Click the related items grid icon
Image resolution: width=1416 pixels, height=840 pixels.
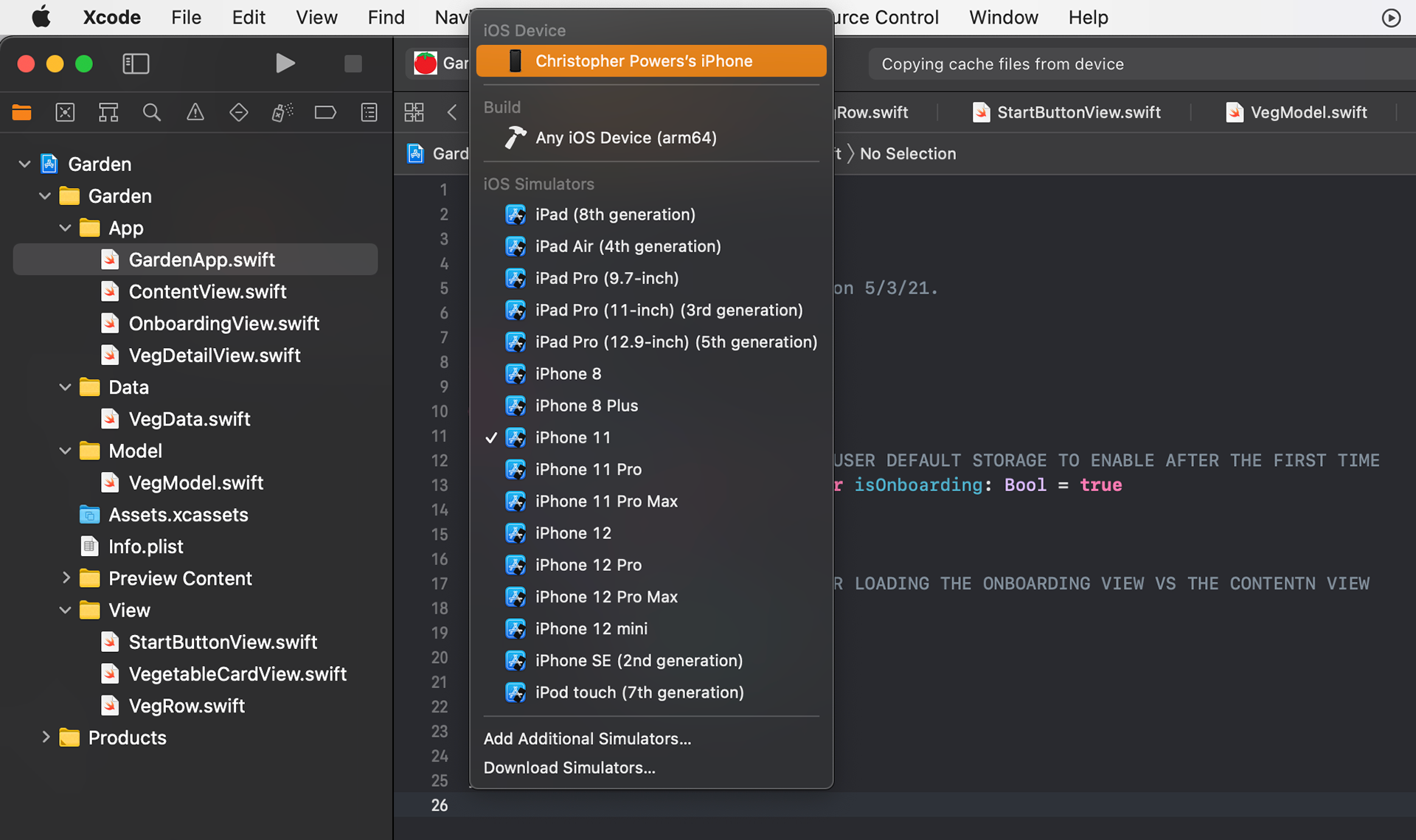point(414,112)
